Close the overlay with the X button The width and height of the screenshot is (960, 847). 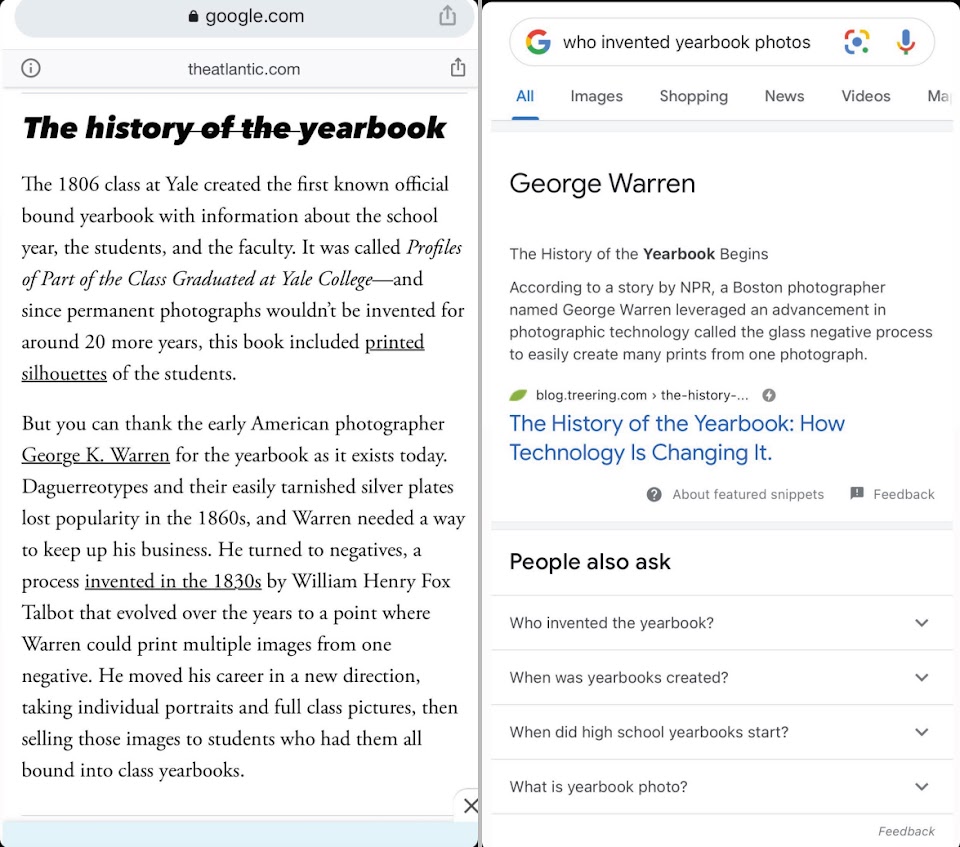(471, 805)
